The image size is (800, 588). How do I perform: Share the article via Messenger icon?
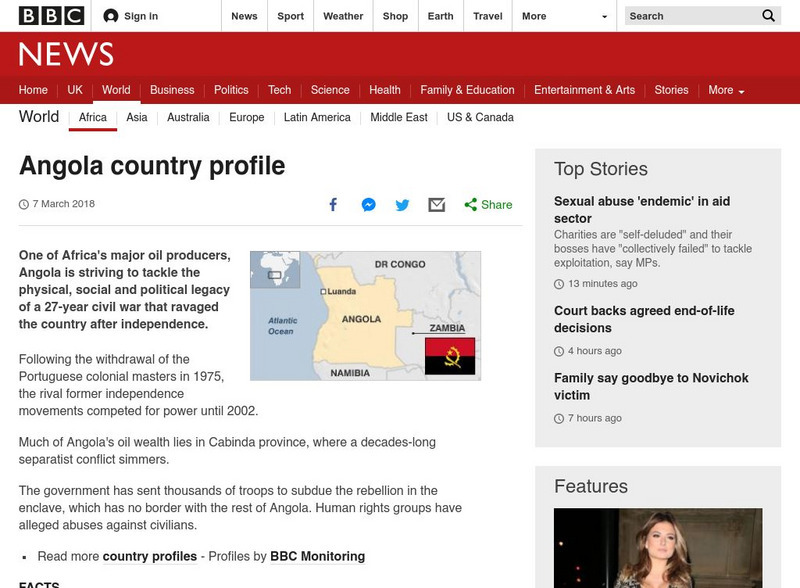(x=367, y=204)
